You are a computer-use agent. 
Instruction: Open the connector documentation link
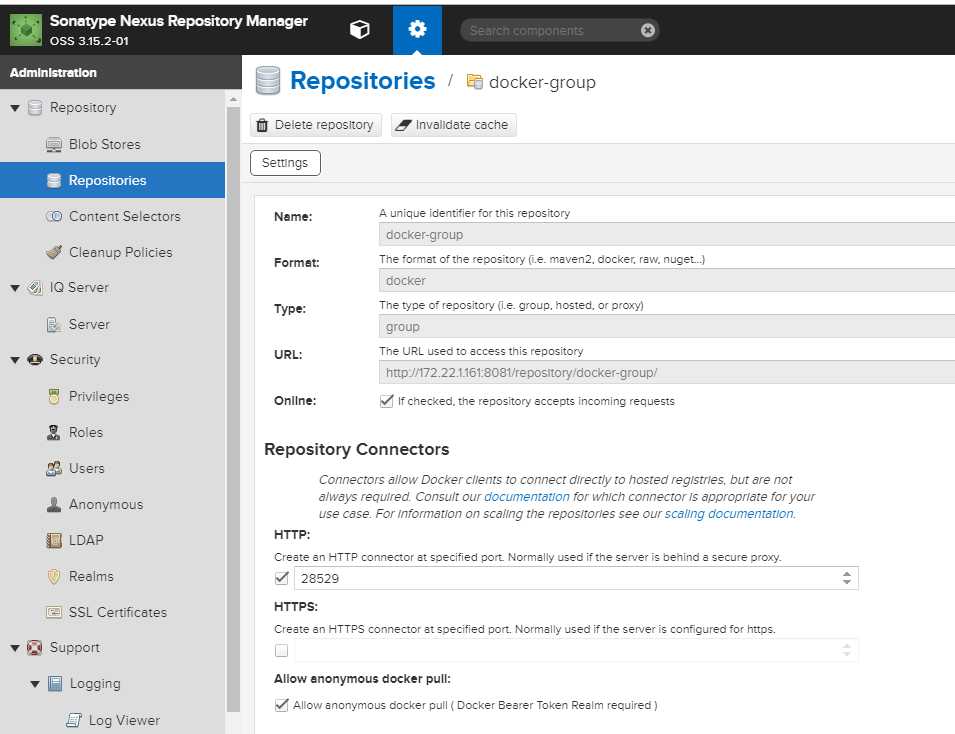[x=527, y=496]
